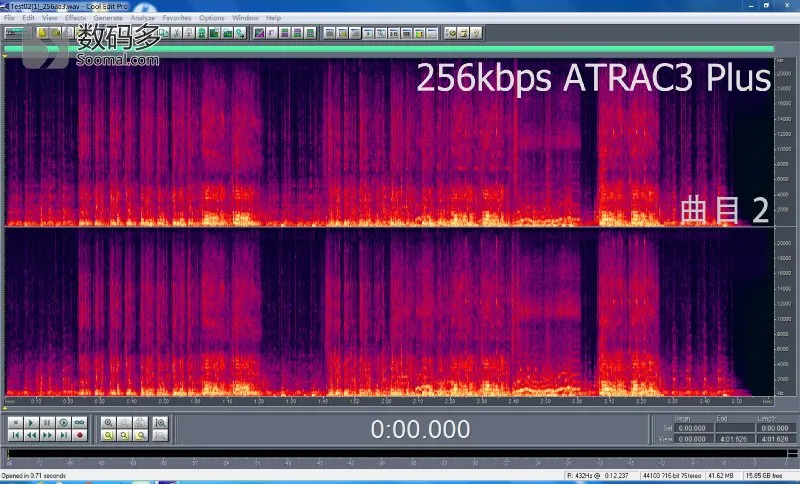Toggle the Play Looped infinity button
The height and width of the screenshot is (484, 800).
pos(79,423)
